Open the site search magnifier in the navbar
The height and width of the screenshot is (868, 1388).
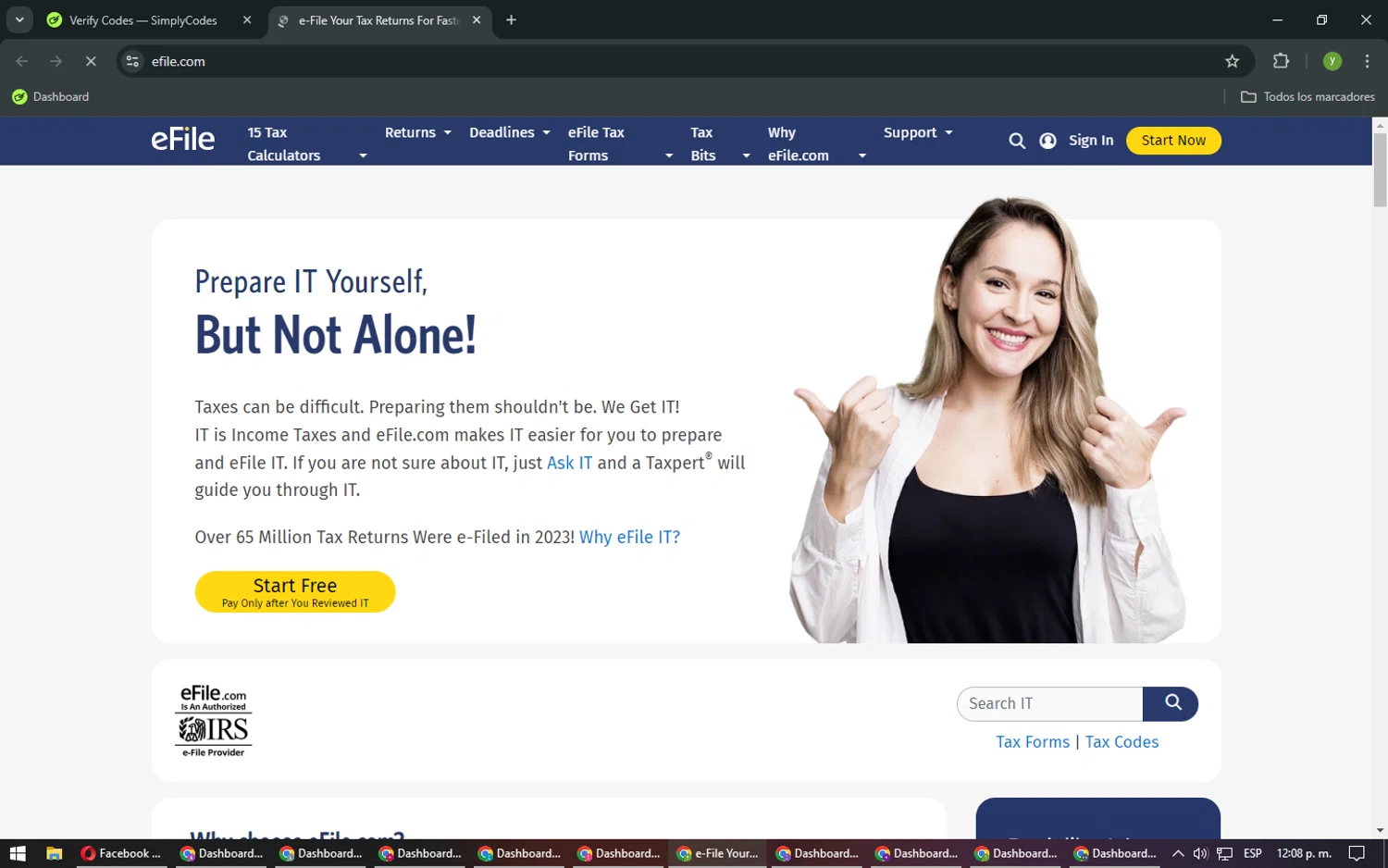click(x=1017, y=141)
